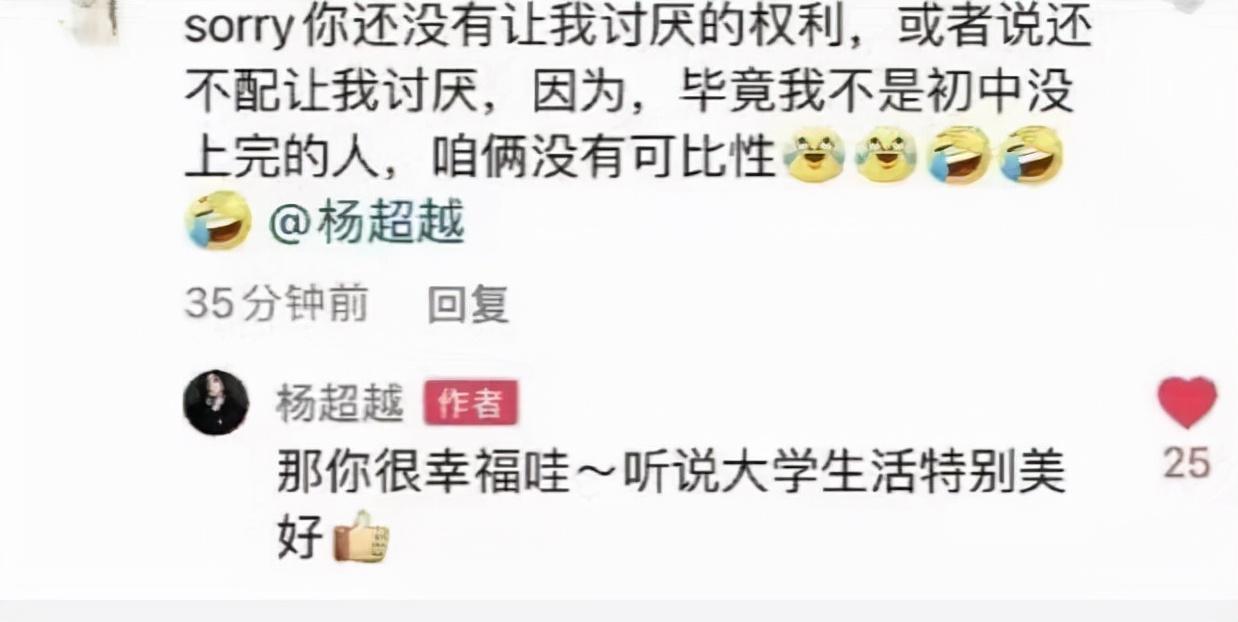Image resolution: width=1238 pixels, height=622 pixels.
Task: Open 杨超越's round profile avatar
Action: (216, 403)
